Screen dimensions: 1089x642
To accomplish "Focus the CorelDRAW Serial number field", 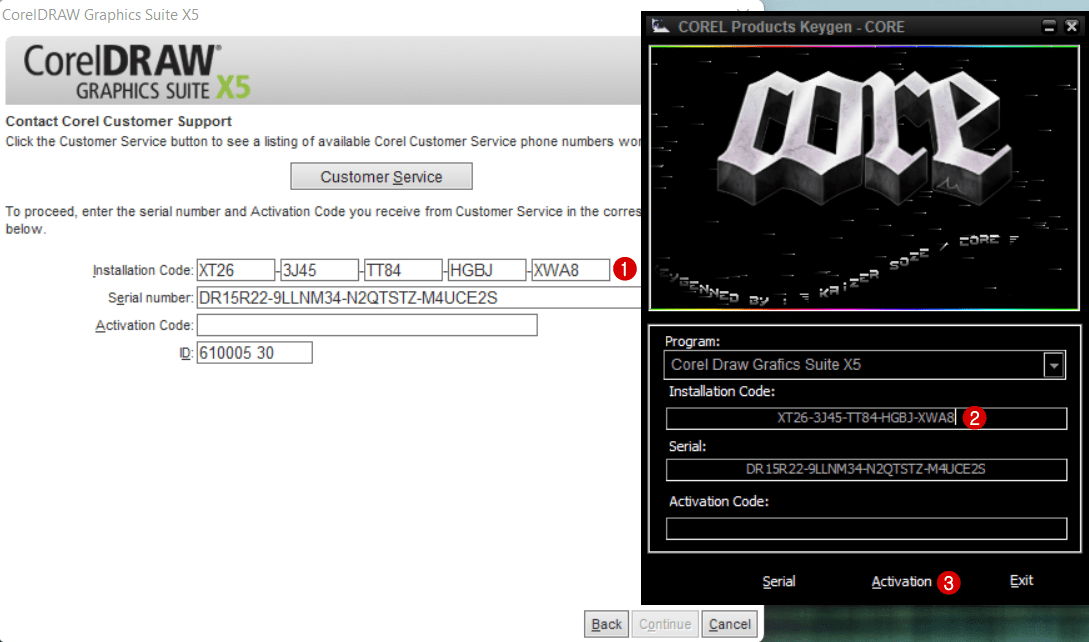I will click(419, 297).
